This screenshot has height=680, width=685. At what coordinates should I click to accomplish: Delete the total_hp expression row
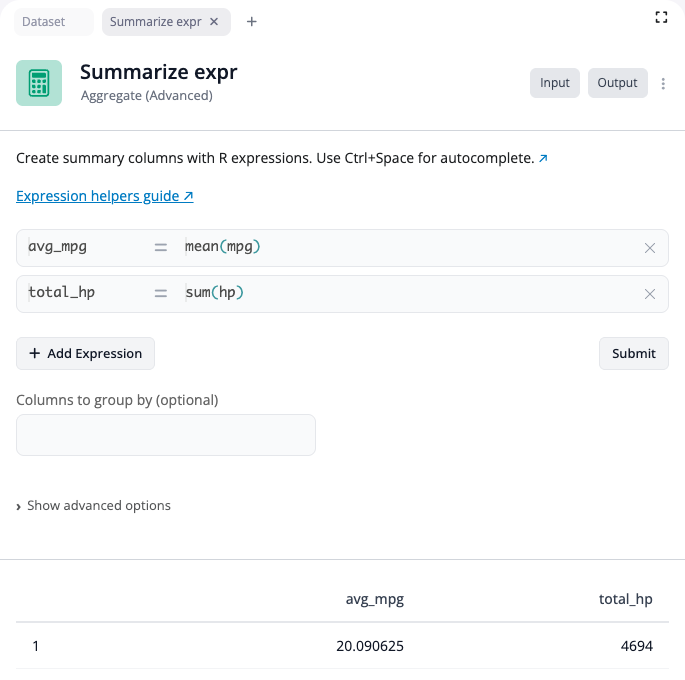click(x=650, y=294)
